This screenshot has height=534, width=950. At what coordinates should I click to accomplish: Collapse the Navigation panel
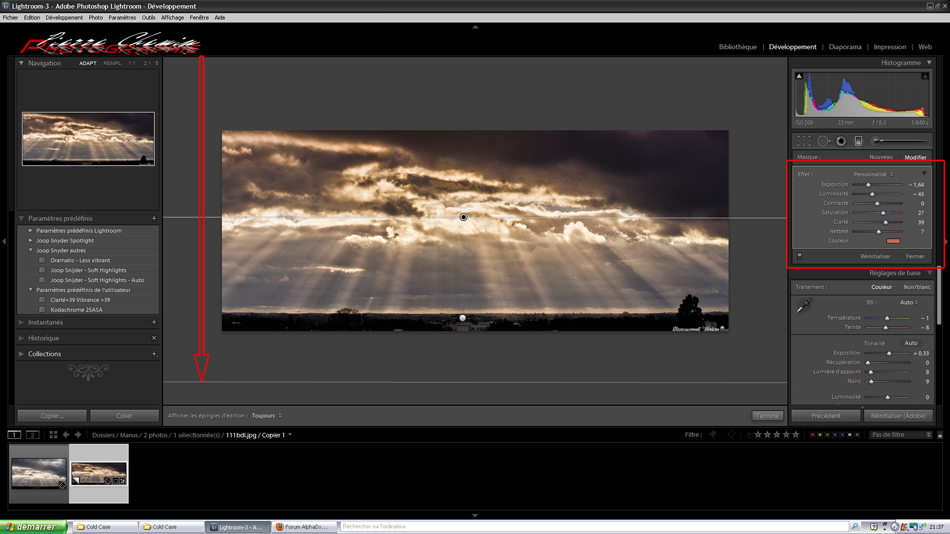(21, 63)
